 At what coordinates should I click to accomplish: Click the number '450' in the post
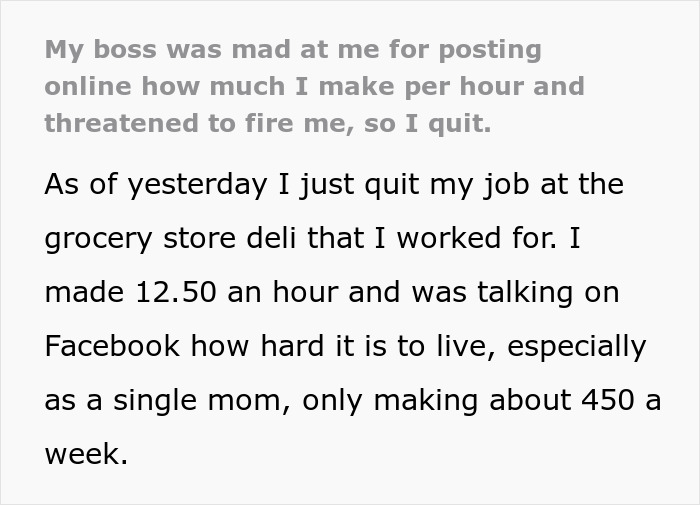point(609,400)
